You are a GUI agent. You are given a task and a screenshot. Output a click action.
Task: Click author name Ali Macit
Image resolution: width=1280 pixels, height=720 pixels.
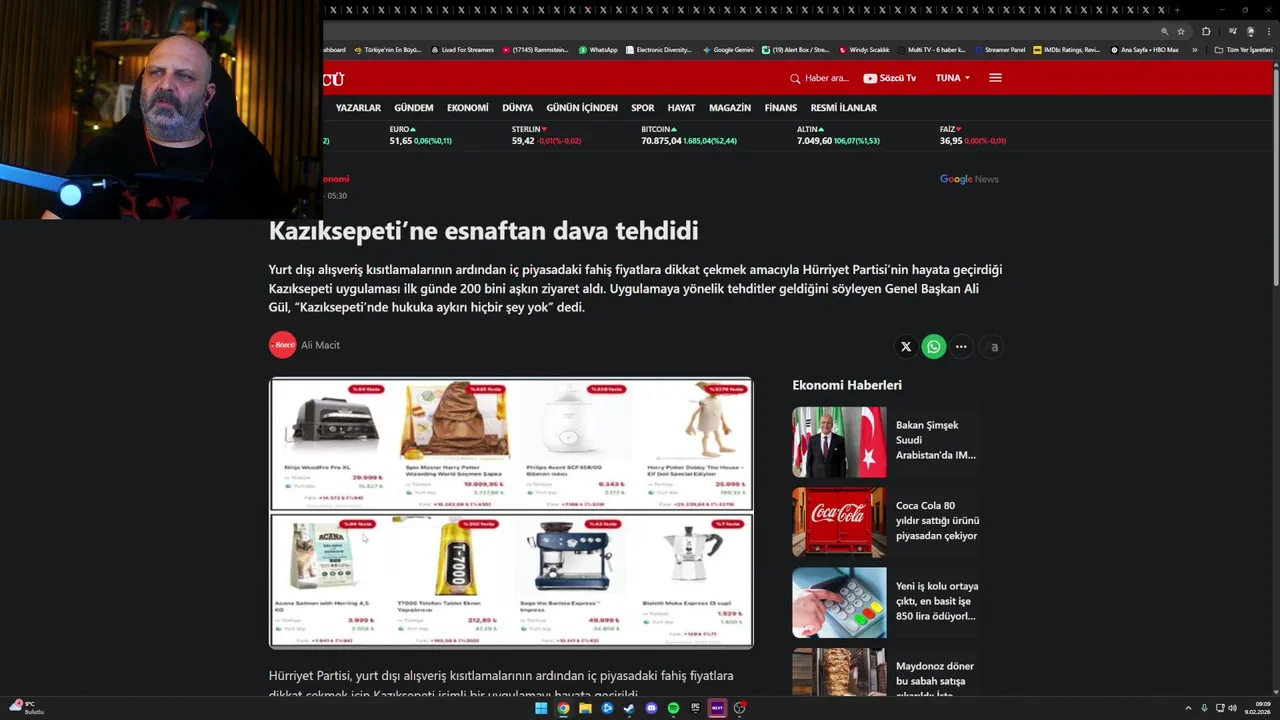(321, 345)
